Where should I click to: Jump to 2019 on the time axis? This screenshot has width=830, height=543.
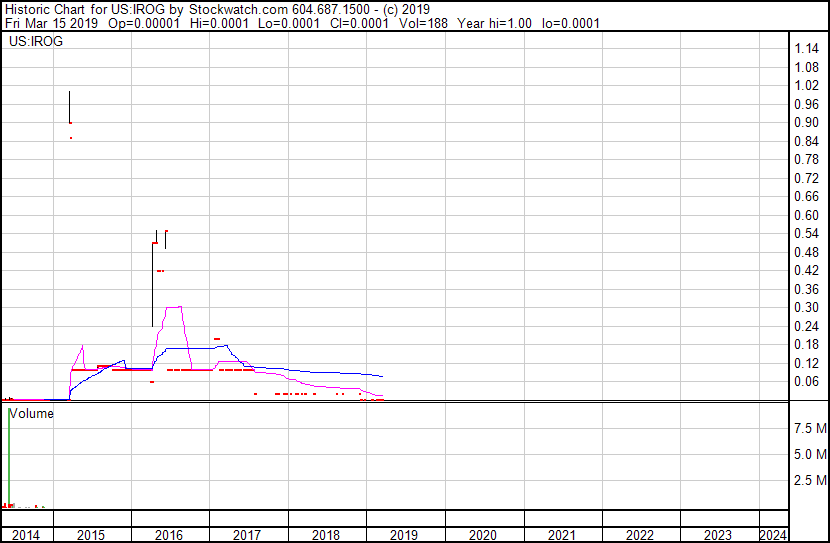pos(404,535)
